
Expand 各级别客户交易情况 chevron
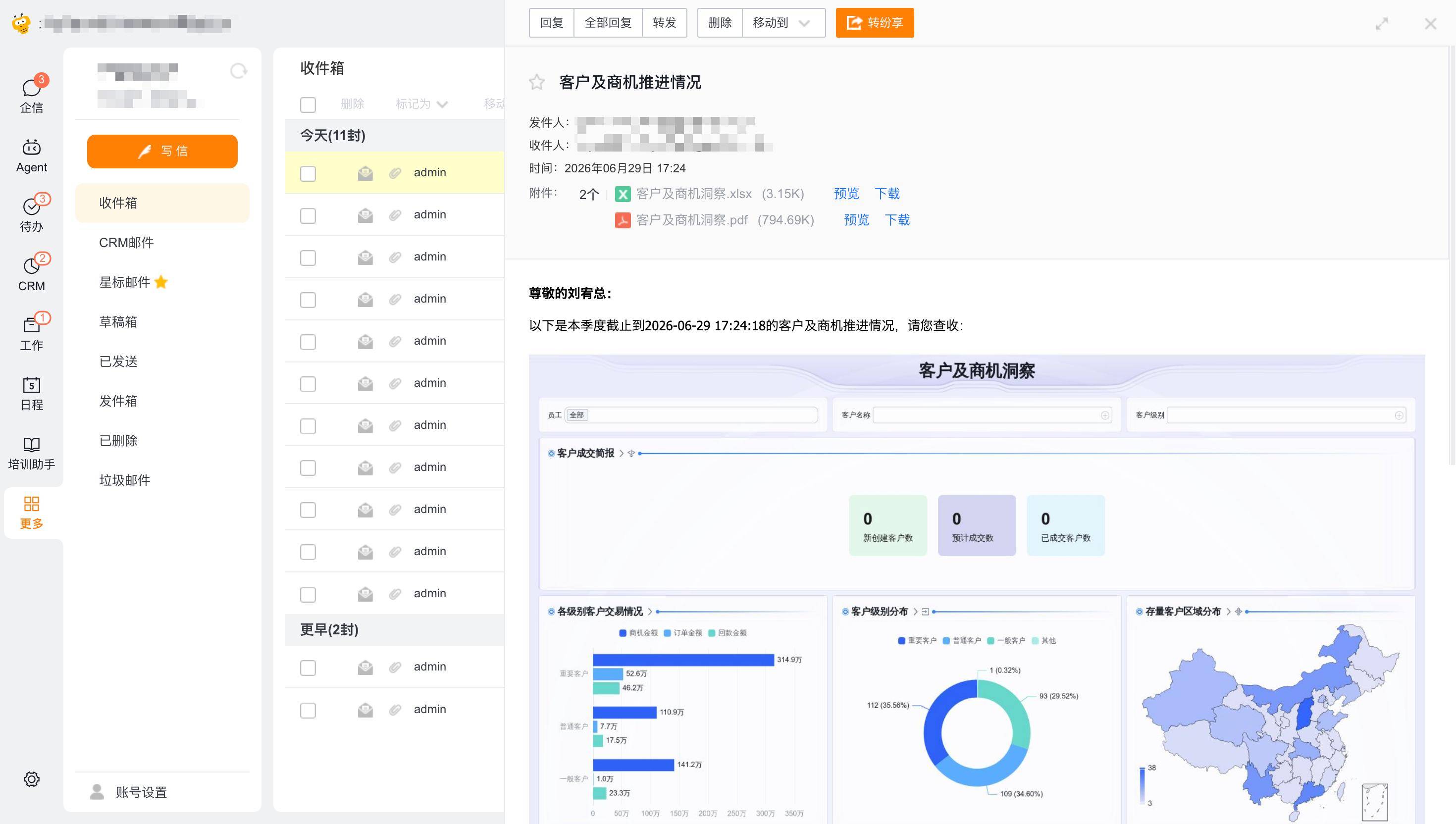point(650,611)
